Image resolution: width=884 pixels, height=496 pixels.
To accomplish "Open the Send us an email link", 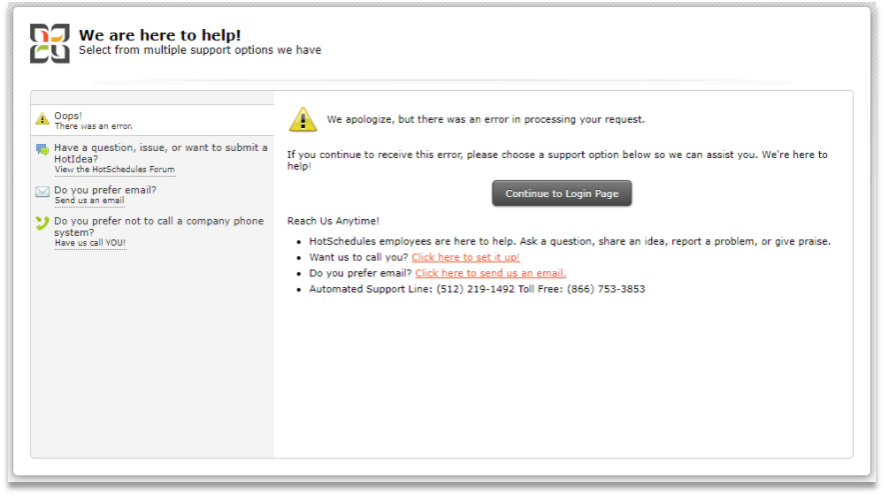I will coord(89,200).
